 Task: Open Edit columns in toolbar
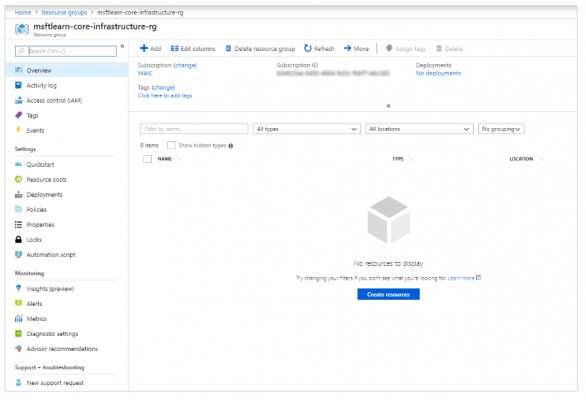(193, 49)
